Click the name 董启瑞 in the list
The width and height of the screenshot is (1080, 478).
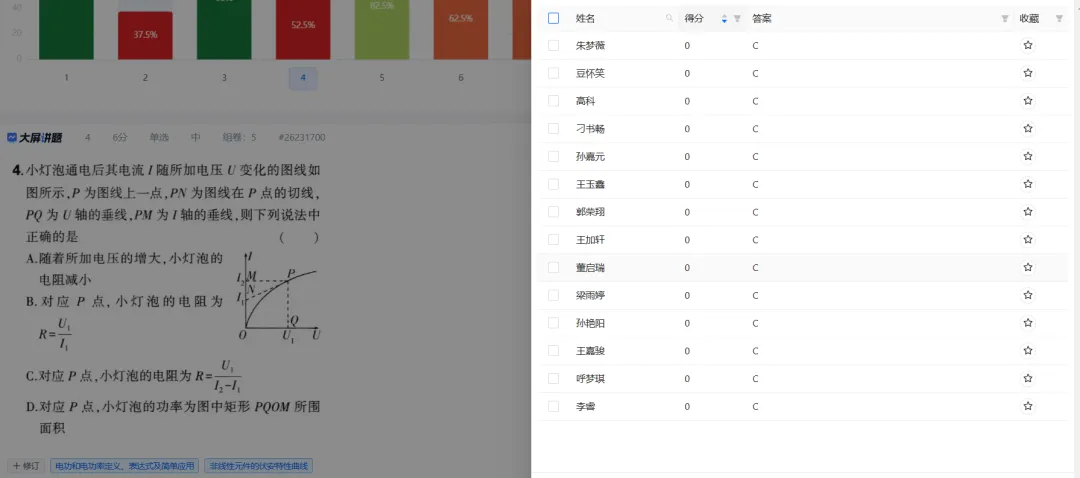590,267
